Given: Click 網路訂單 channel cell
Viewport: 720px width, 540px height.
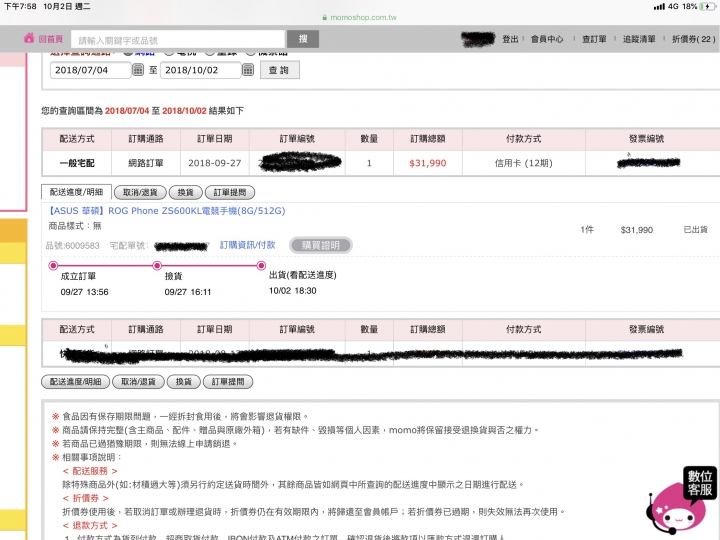Looking at the screenshot, I should click(x=146, y=163).
